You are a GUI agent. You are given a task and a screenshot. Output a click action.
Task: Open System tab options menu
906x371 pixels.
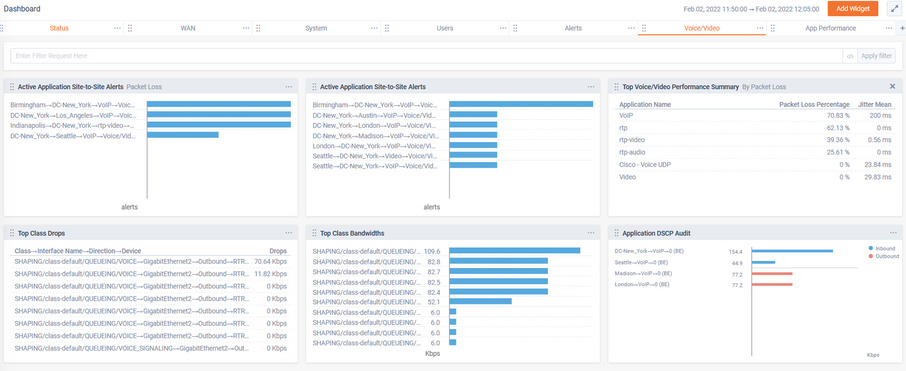(374, 28)
